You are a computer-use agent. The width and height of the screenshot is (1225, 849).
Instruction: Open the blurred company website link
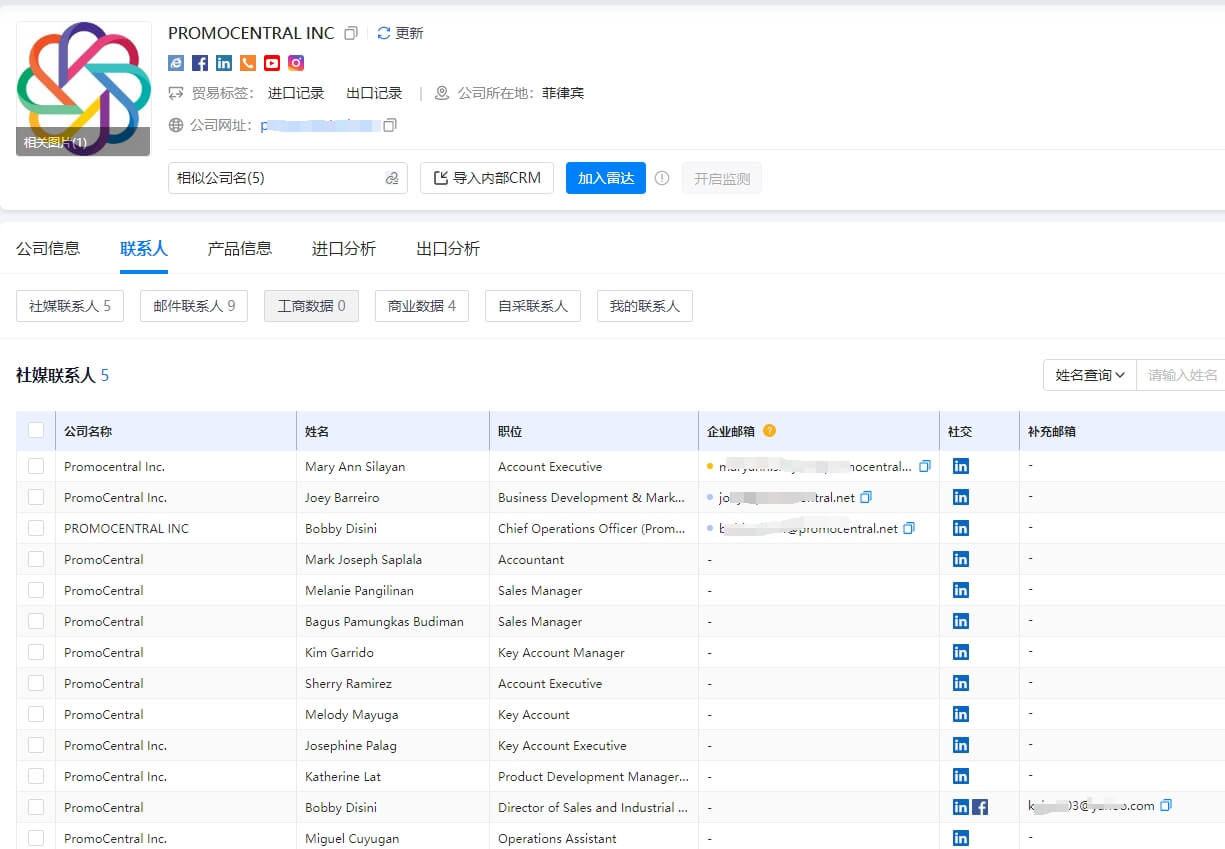point(320,125)
